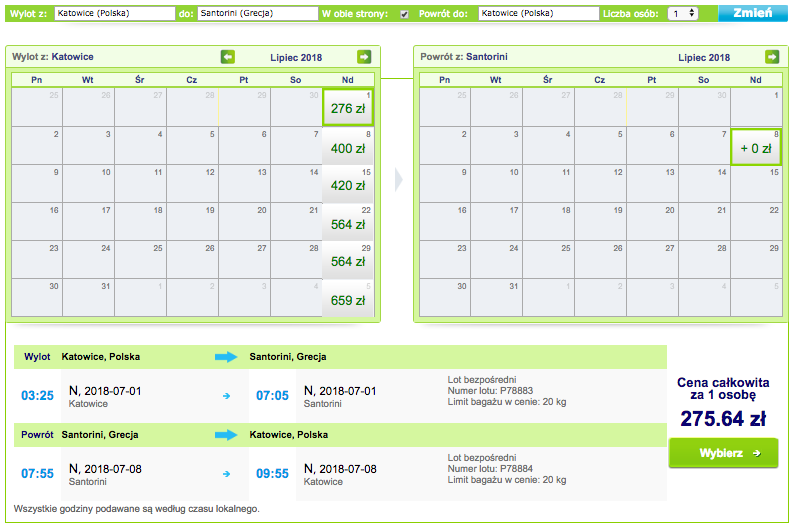The image size is (794, 529).
Task: Open the 'Liczba osób' passenger count selector
Action: point(683,14)
